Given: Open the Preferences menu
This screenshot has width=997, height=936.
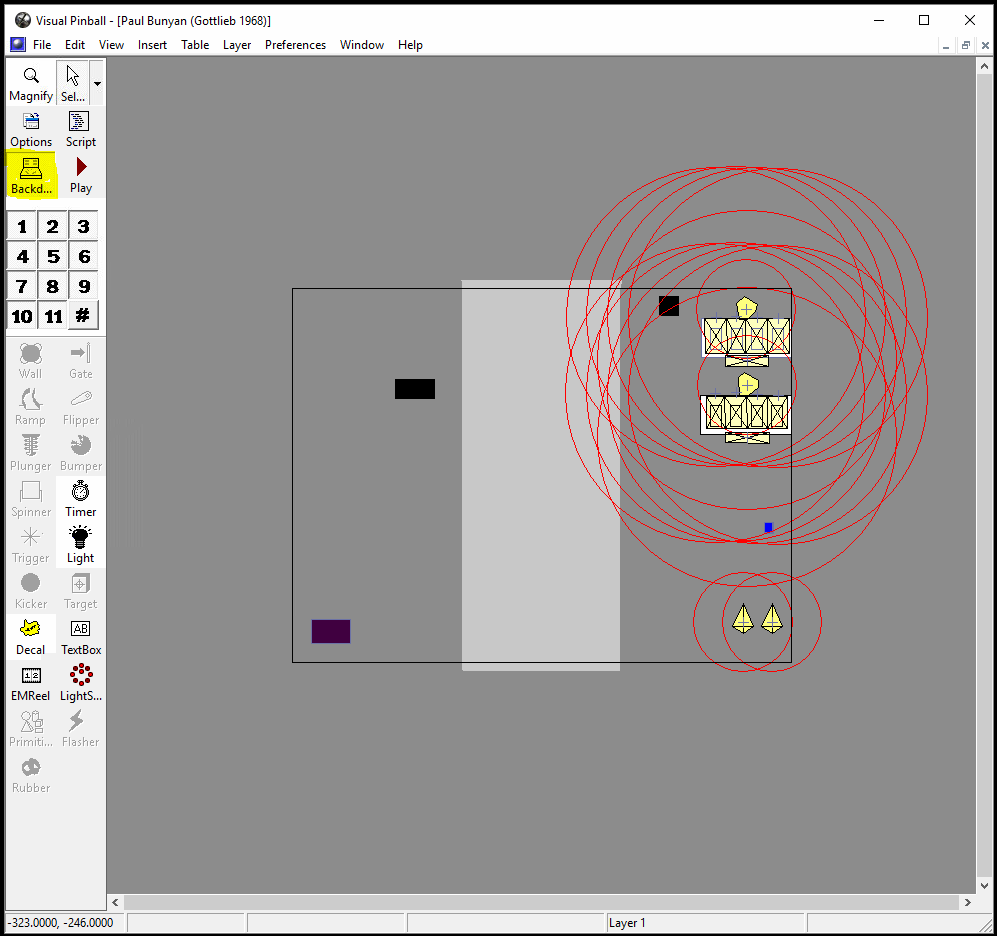Looking at the screenshot, I should click(295, 45).
